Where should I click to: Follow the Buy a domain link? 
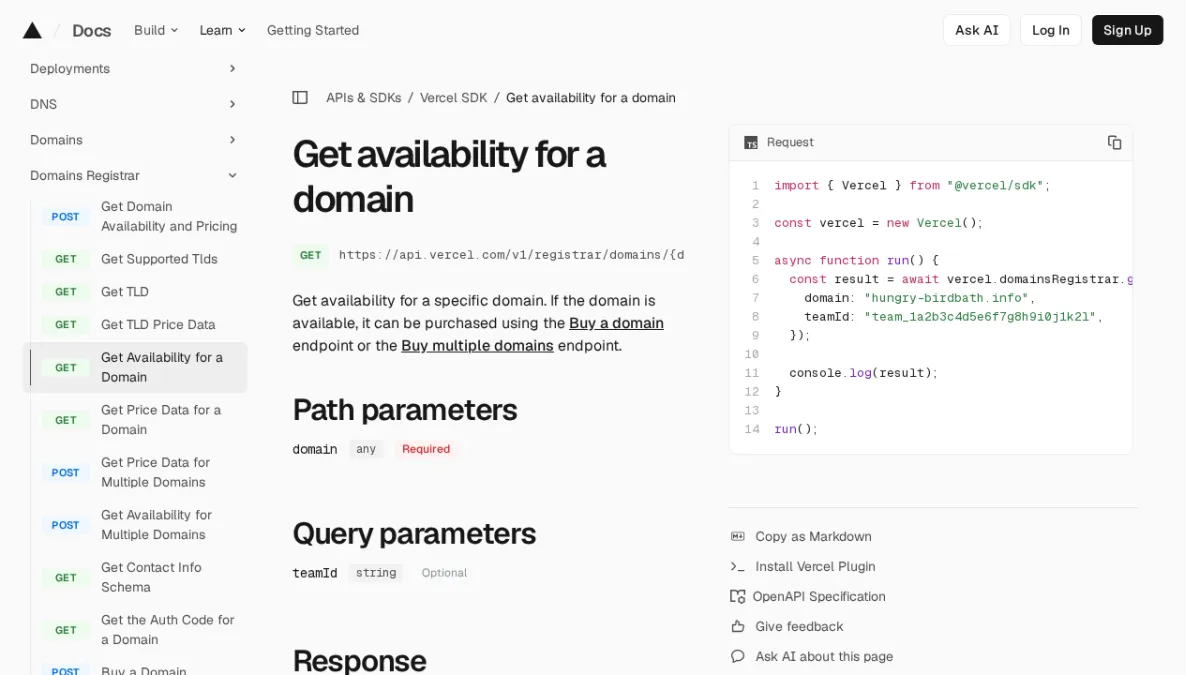(x=616, y=324)
